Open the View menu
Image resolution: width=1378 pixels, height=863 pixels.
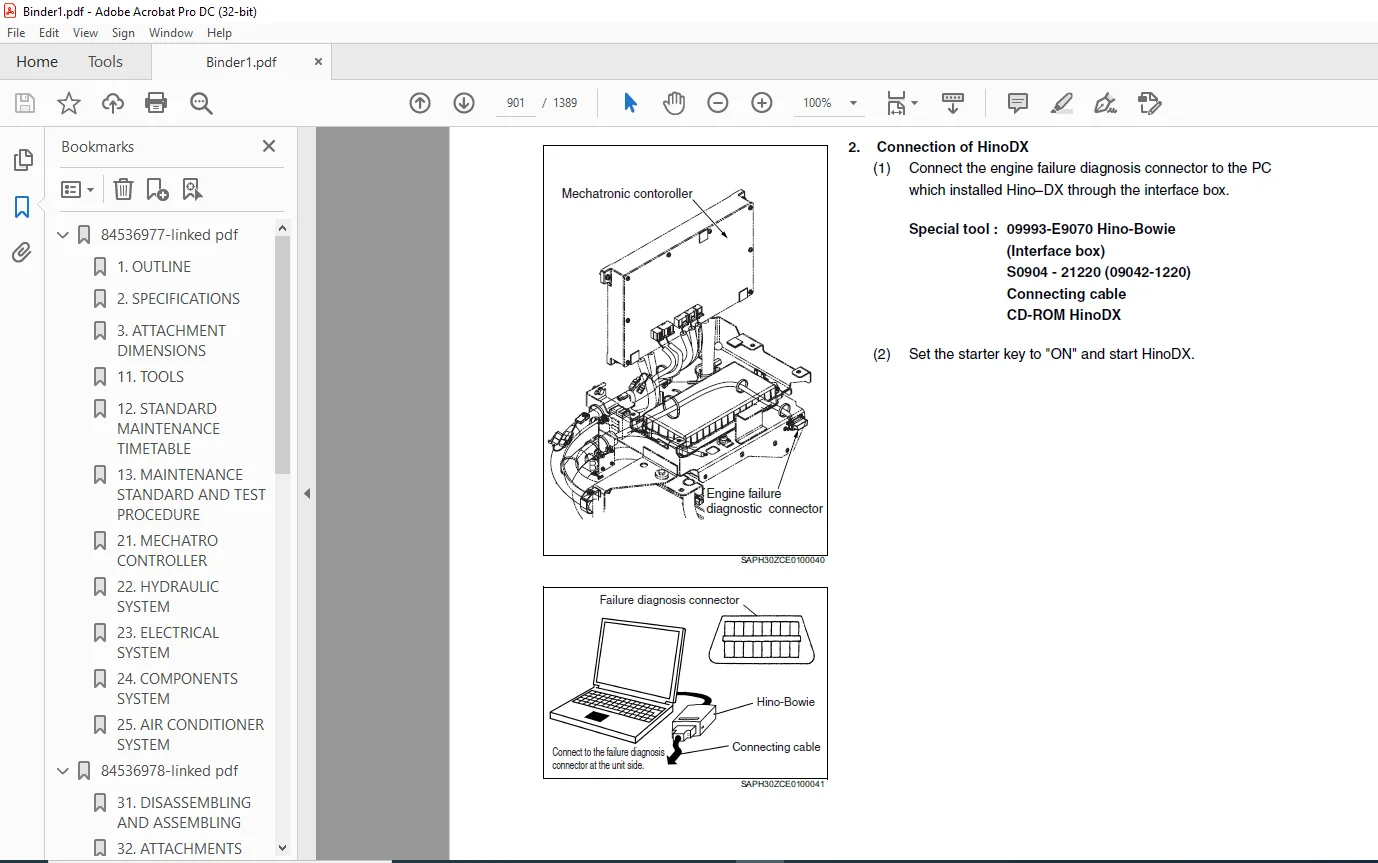85,33
